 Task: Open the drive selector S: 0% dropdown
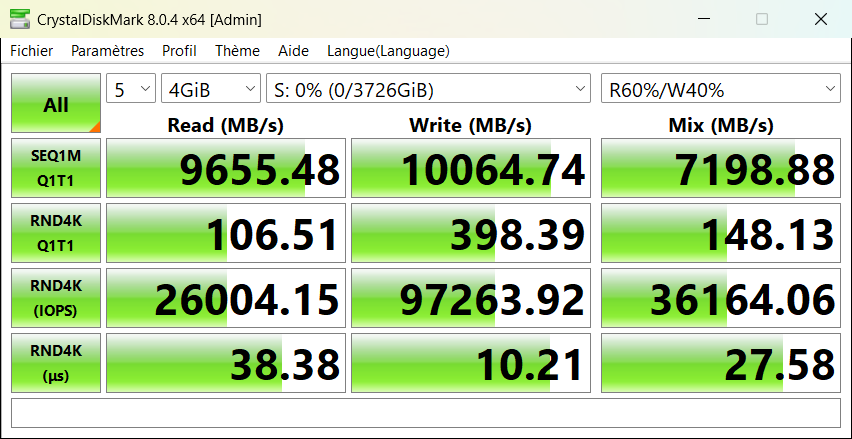click(x=429, y=90)
